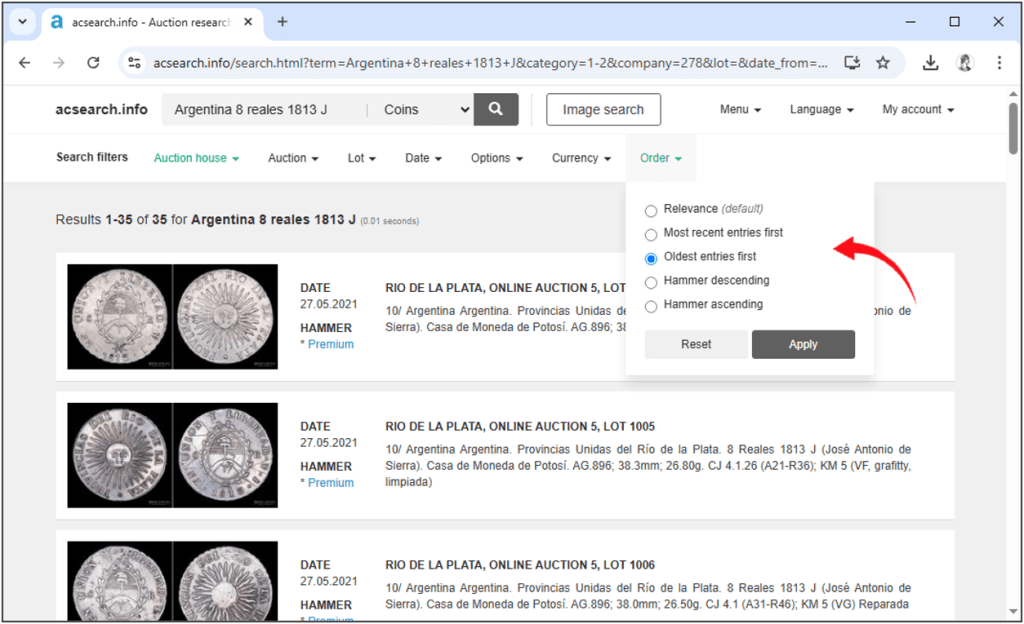Expand the Currency filter dropdown
Image resolution: width=1024 pixels, height=624 pixels.
tap(581, 158)
